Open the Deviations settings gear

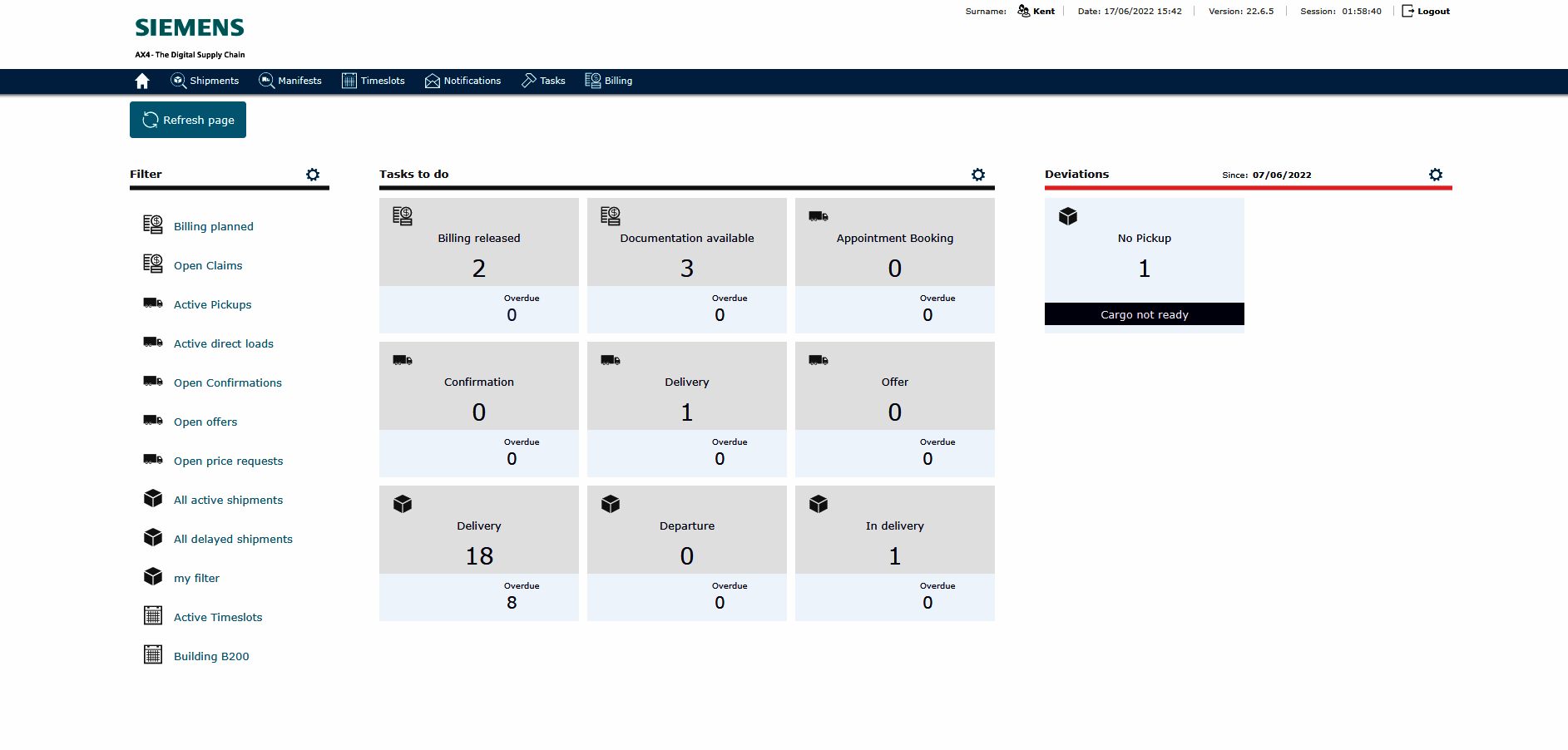click(x=1437, y=175)
